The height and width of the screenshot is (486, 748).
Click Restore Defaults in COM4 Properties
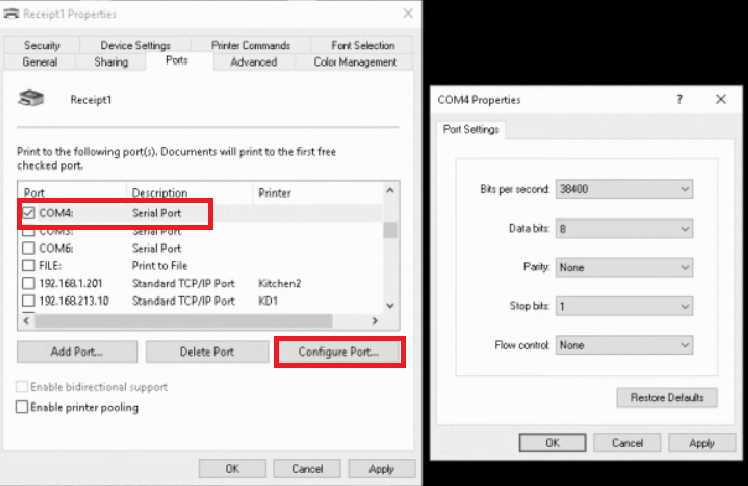pyautogui.click(x=667, y=397)
